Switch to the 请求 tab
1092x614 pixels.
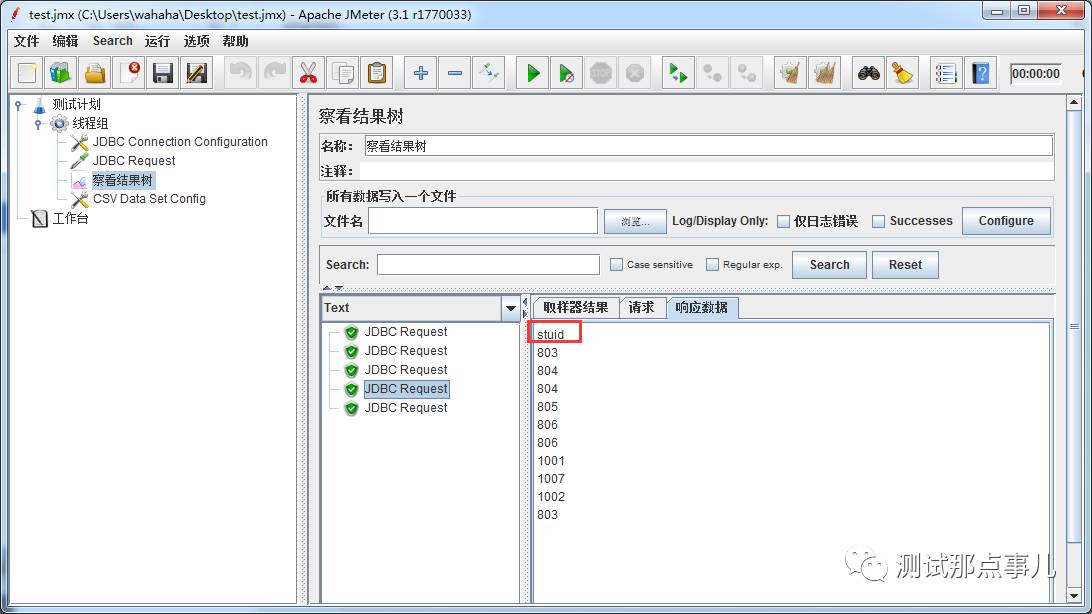[641, 308]
